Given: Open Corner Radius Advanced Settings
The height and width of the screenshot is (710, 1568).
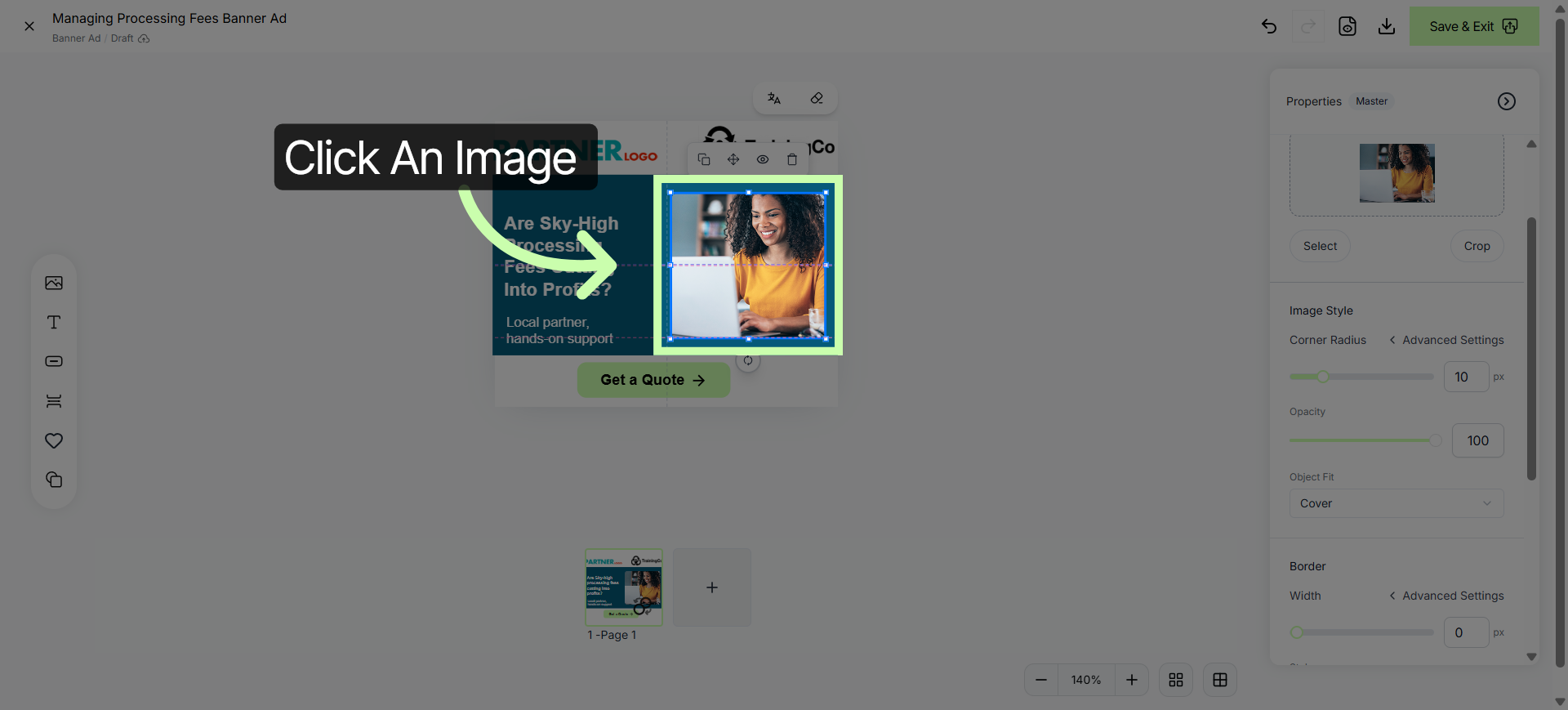Looking at the screenshot, I should [x=1447, y=340].
